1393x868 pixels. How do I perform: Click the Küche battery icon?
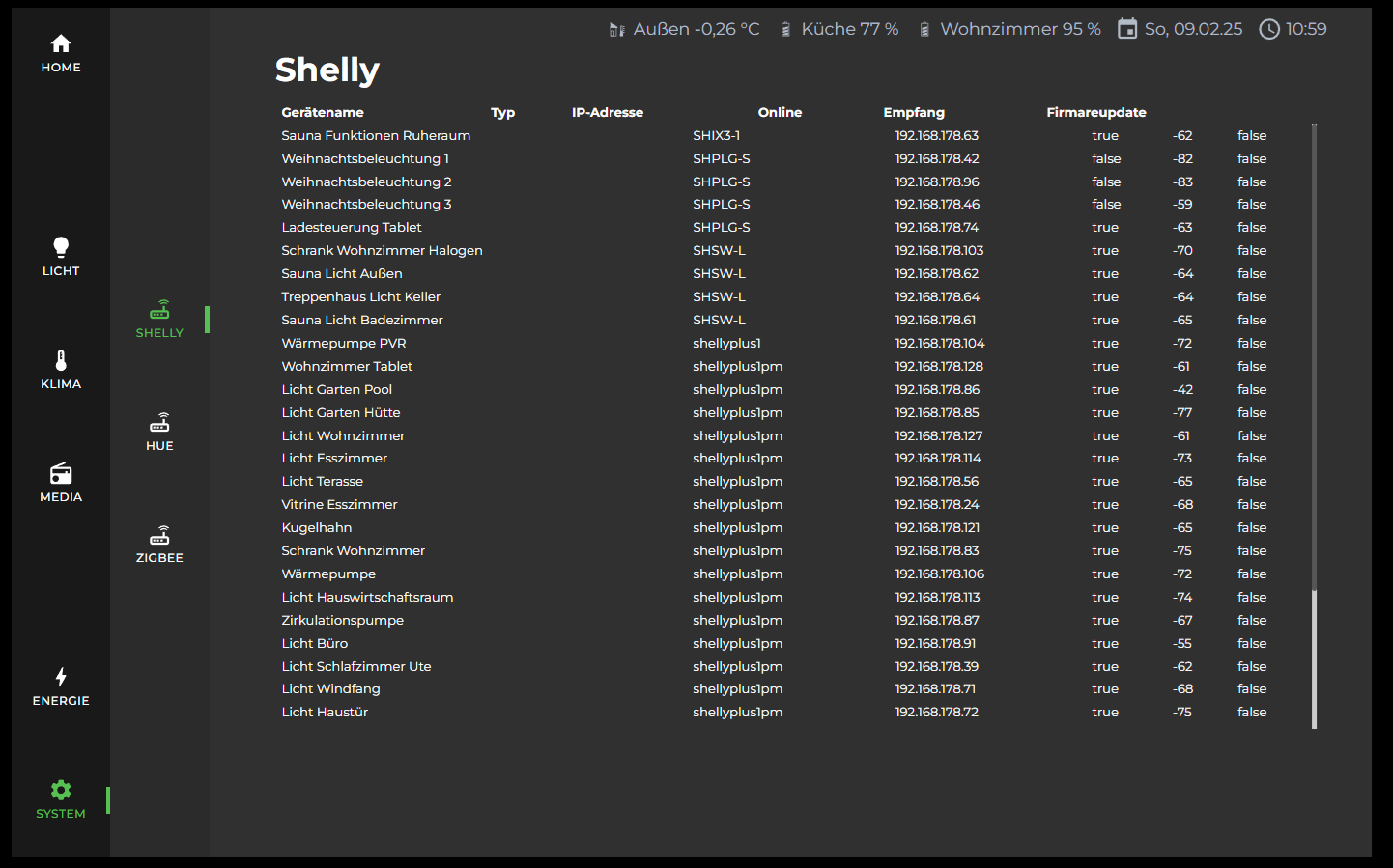tap(785, 30)
